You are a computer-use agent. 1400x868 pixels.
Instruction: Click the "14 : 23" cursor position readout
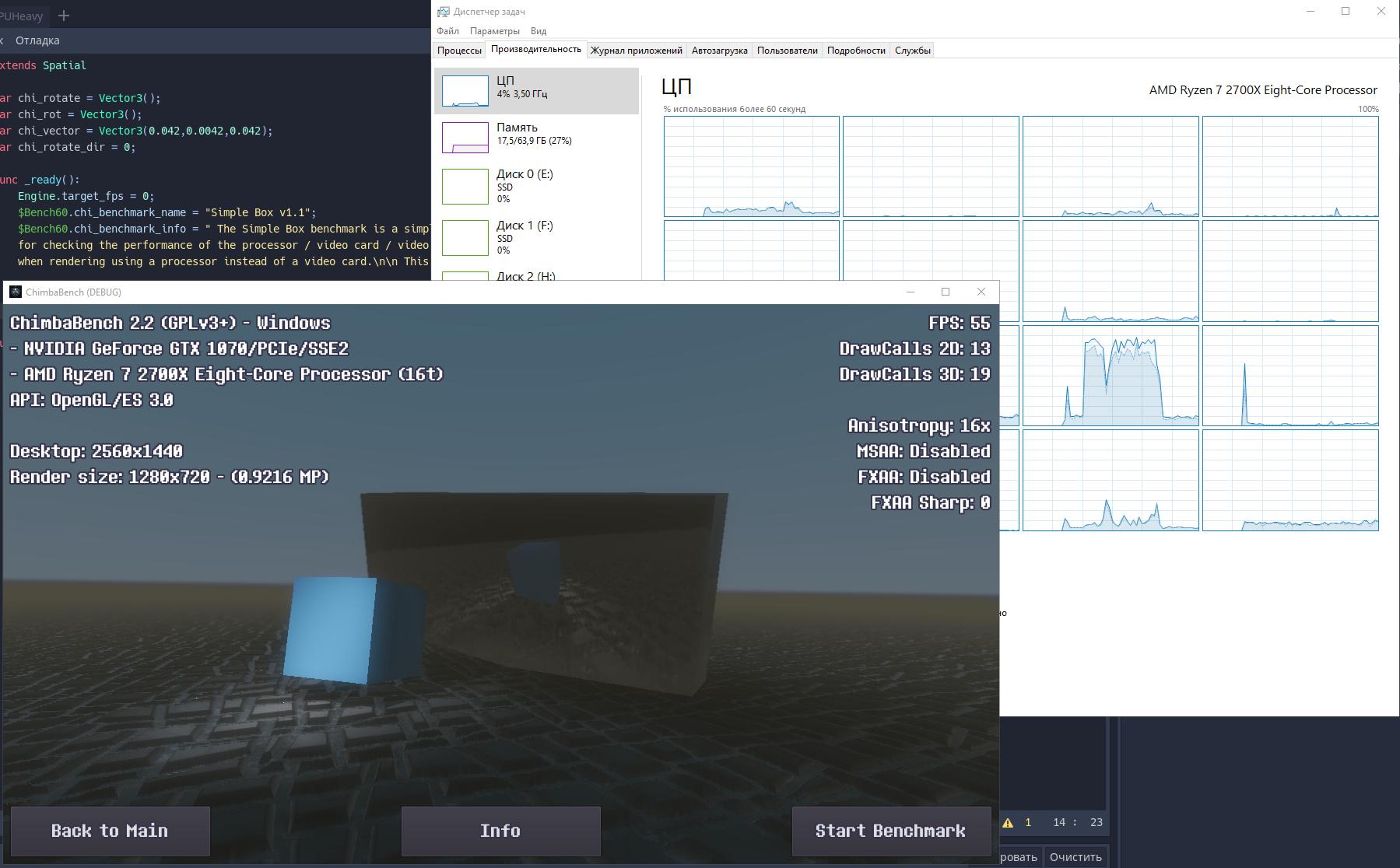tap(1078, 822)
